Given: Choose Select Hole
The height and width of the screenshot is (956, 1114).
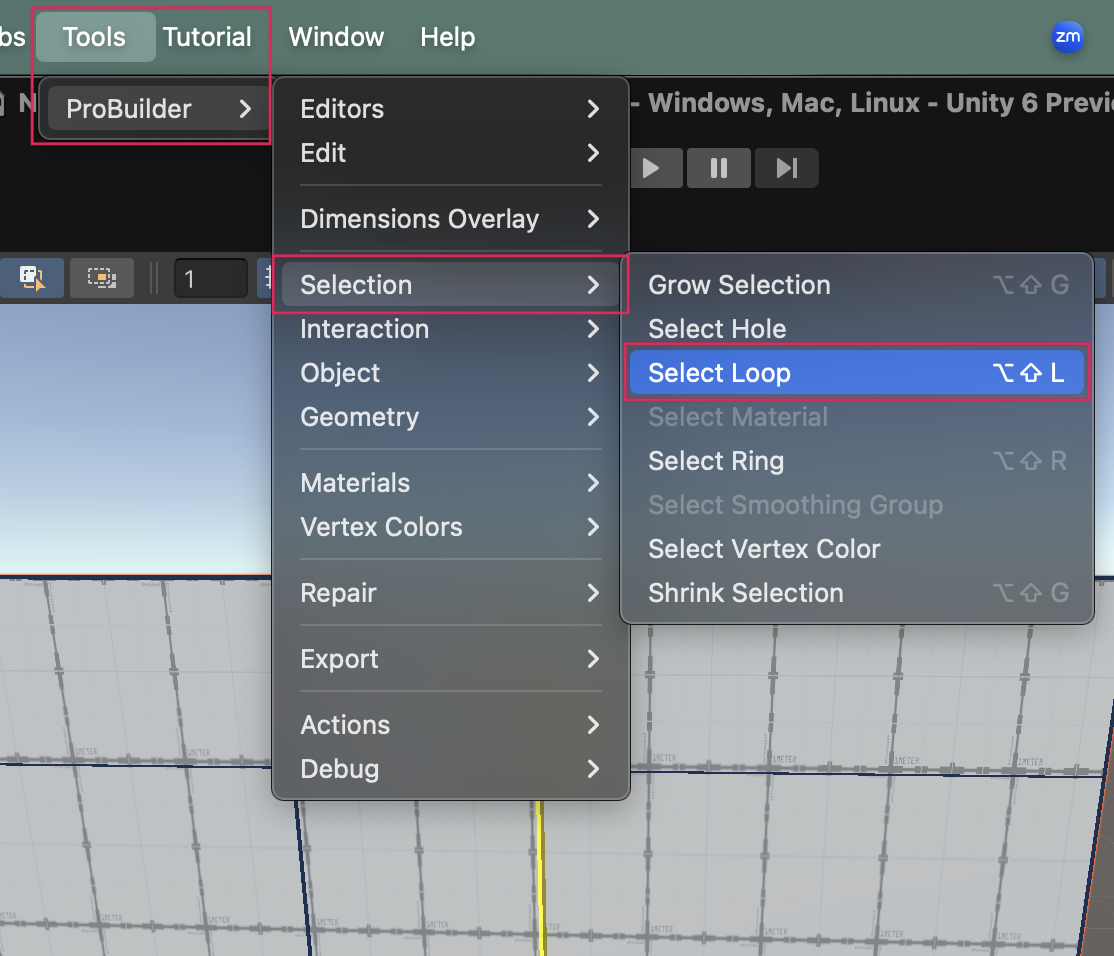Looking at the screenshot, I should (856, 329).
